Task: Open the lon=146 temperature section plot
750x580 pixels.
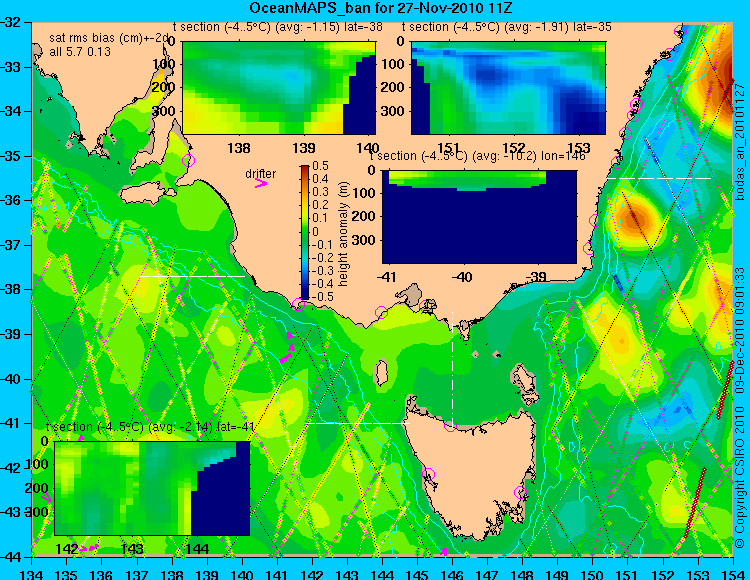Action: [479, 217]
